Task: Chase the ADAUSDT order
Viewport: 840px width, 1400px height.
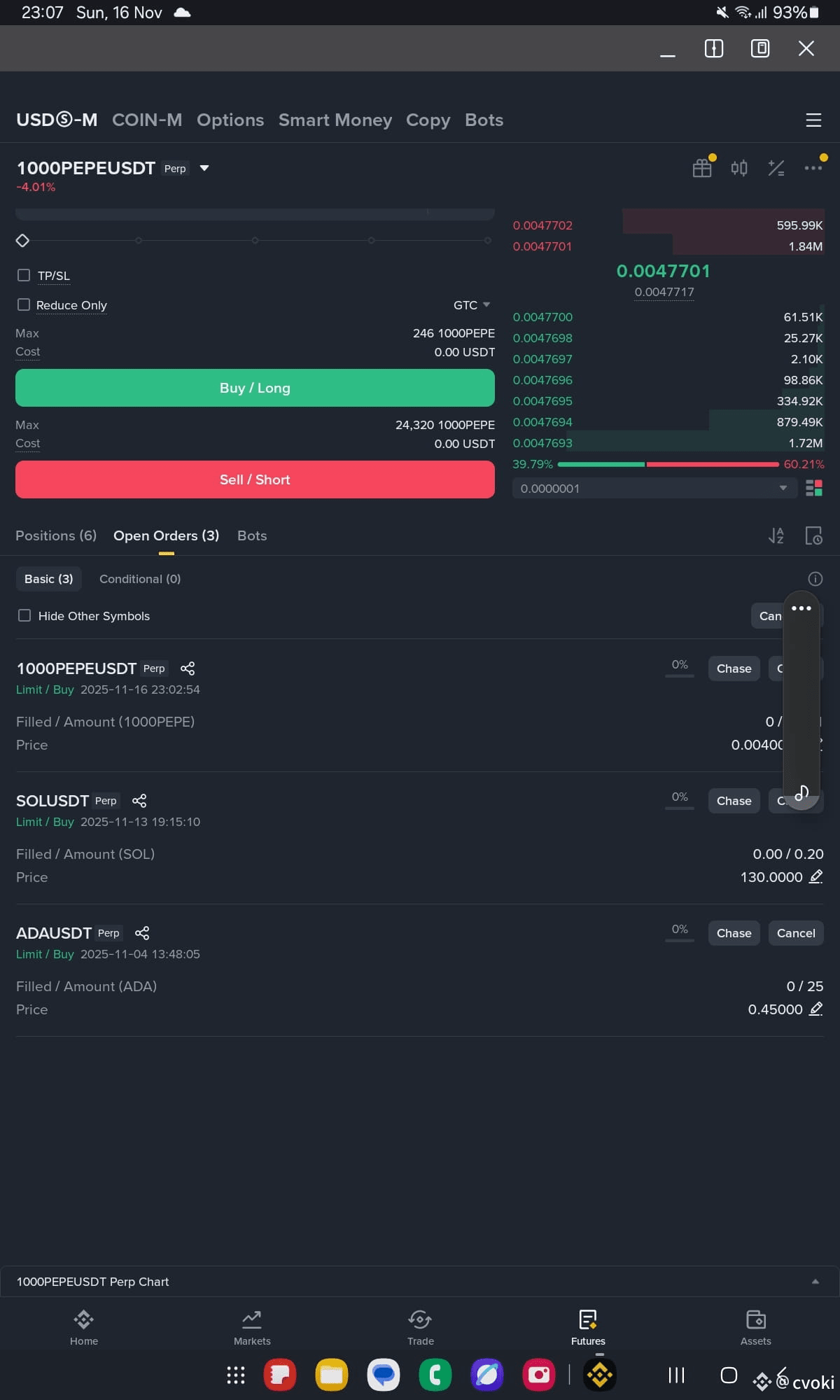Action: point(734,933)
